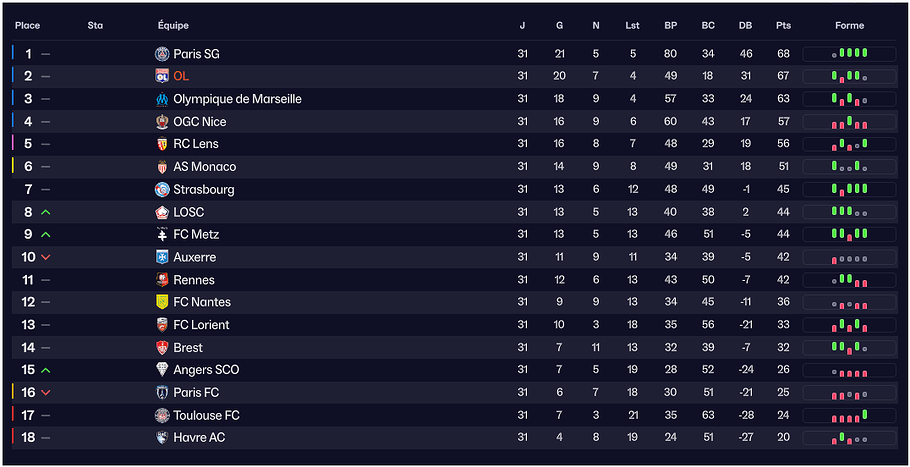
Task: Sort standings by DB column header
Action: pos(745,26)
